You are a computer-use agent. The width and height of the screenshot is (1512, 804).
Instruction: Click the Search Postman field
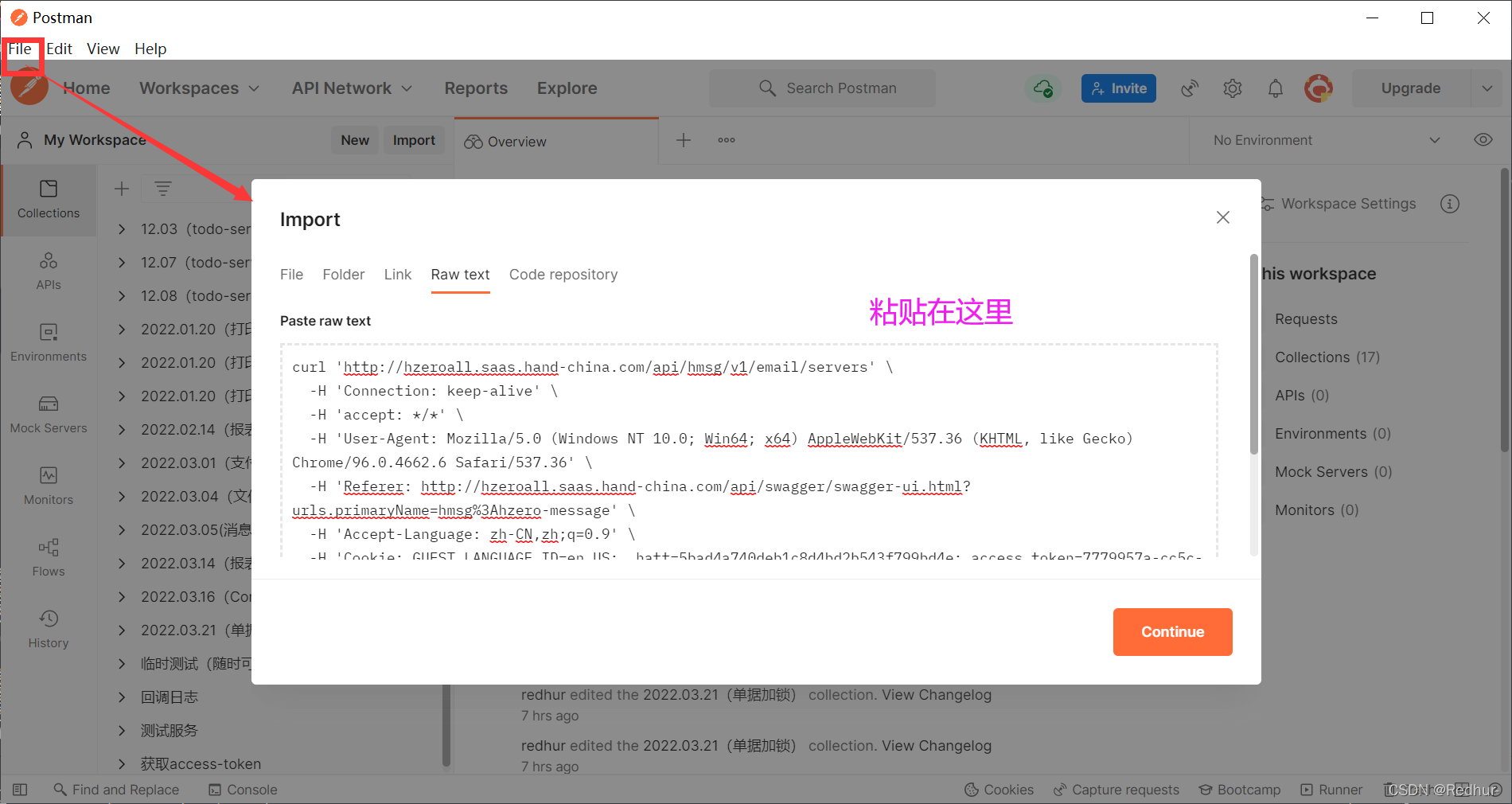822,88
